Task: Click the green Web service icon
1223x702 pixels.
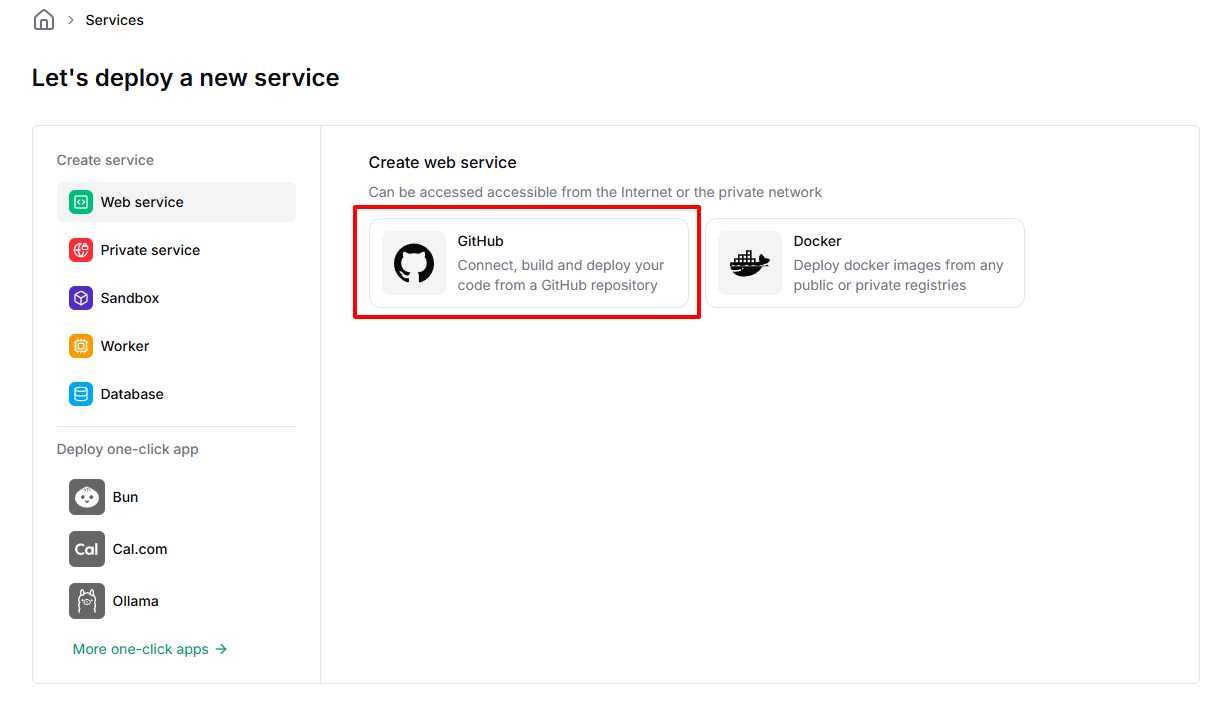Action: tap(81, 202)
